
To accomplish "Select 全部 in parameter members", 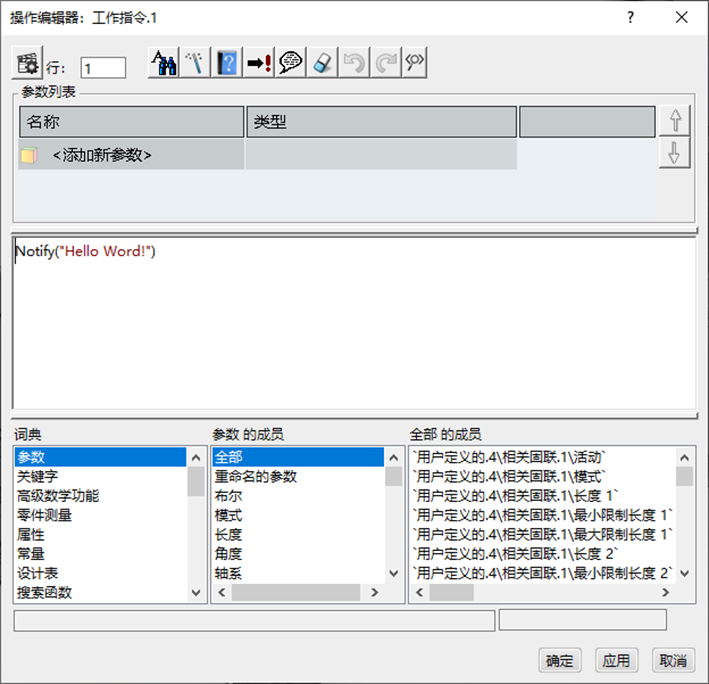I will (298, 457).
